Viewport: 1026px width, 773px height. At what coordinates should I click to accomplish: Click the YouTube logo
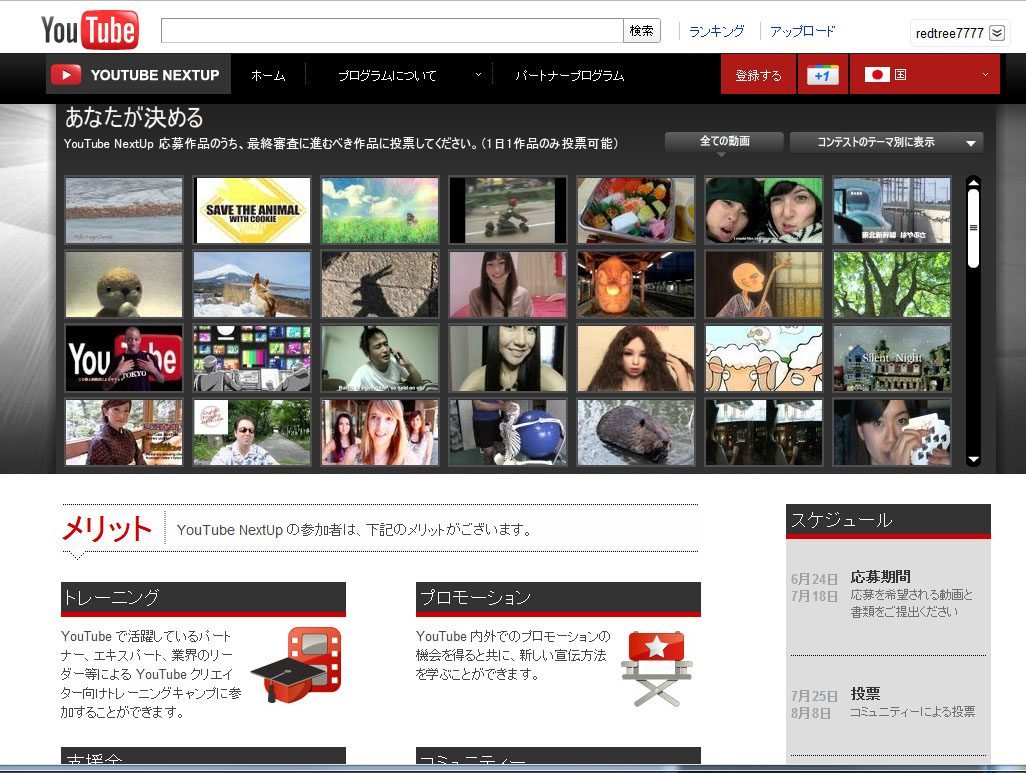(x=90, y=29)
